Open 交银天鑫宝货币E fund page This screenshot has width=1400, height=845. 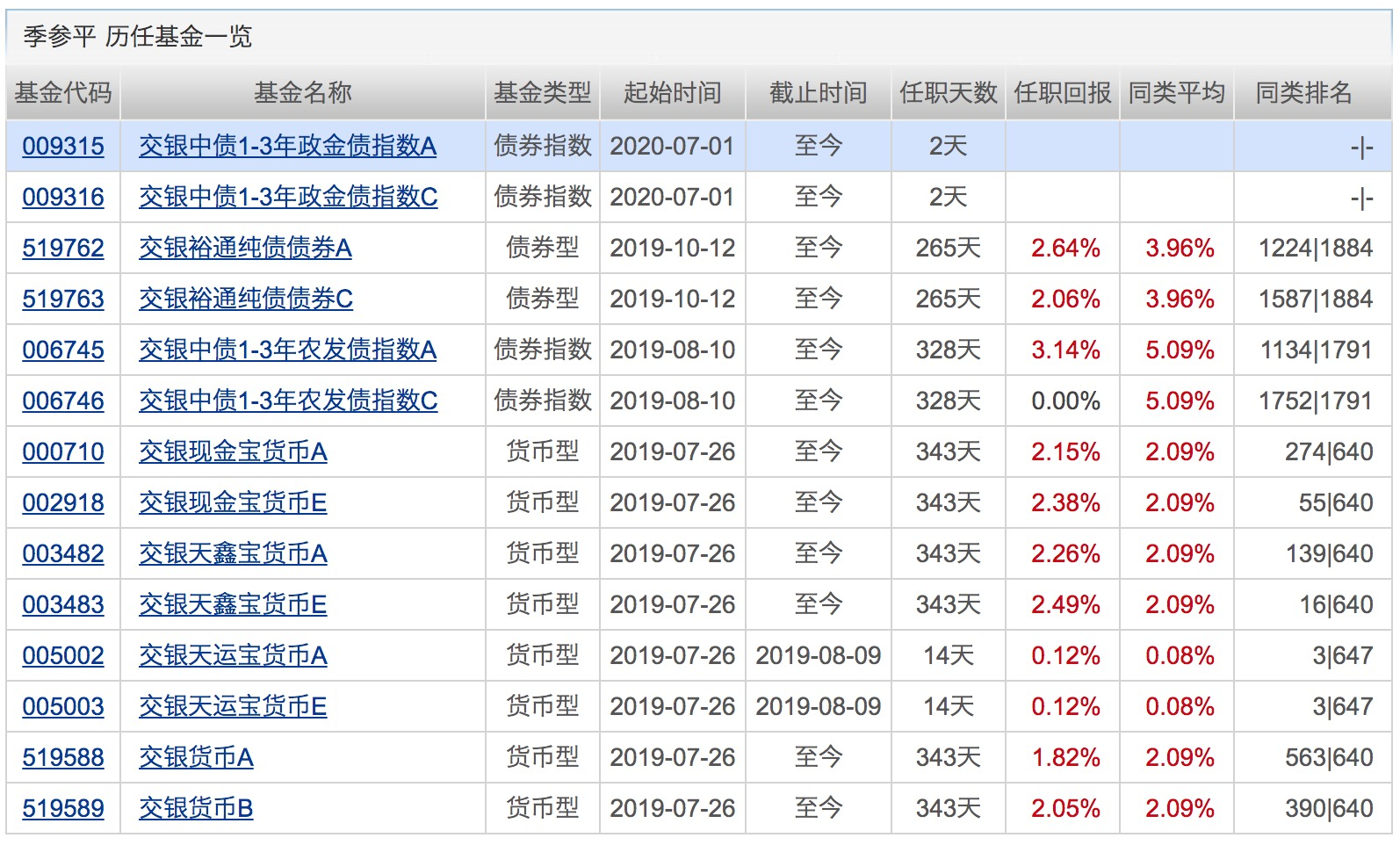tap(233, 604)
